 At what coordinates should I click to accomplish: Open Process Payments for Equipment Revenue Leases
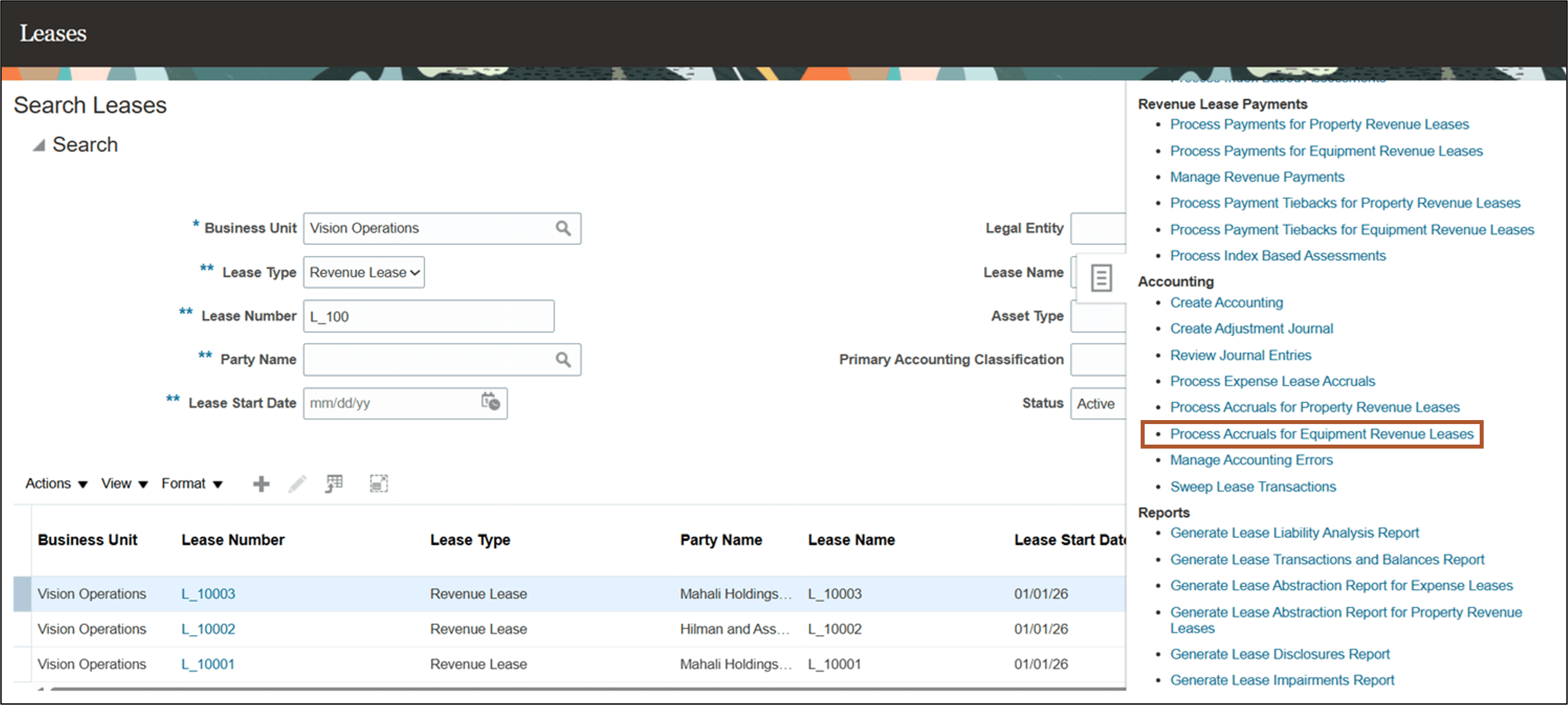pyautogui.click(x=1326, y=151)
